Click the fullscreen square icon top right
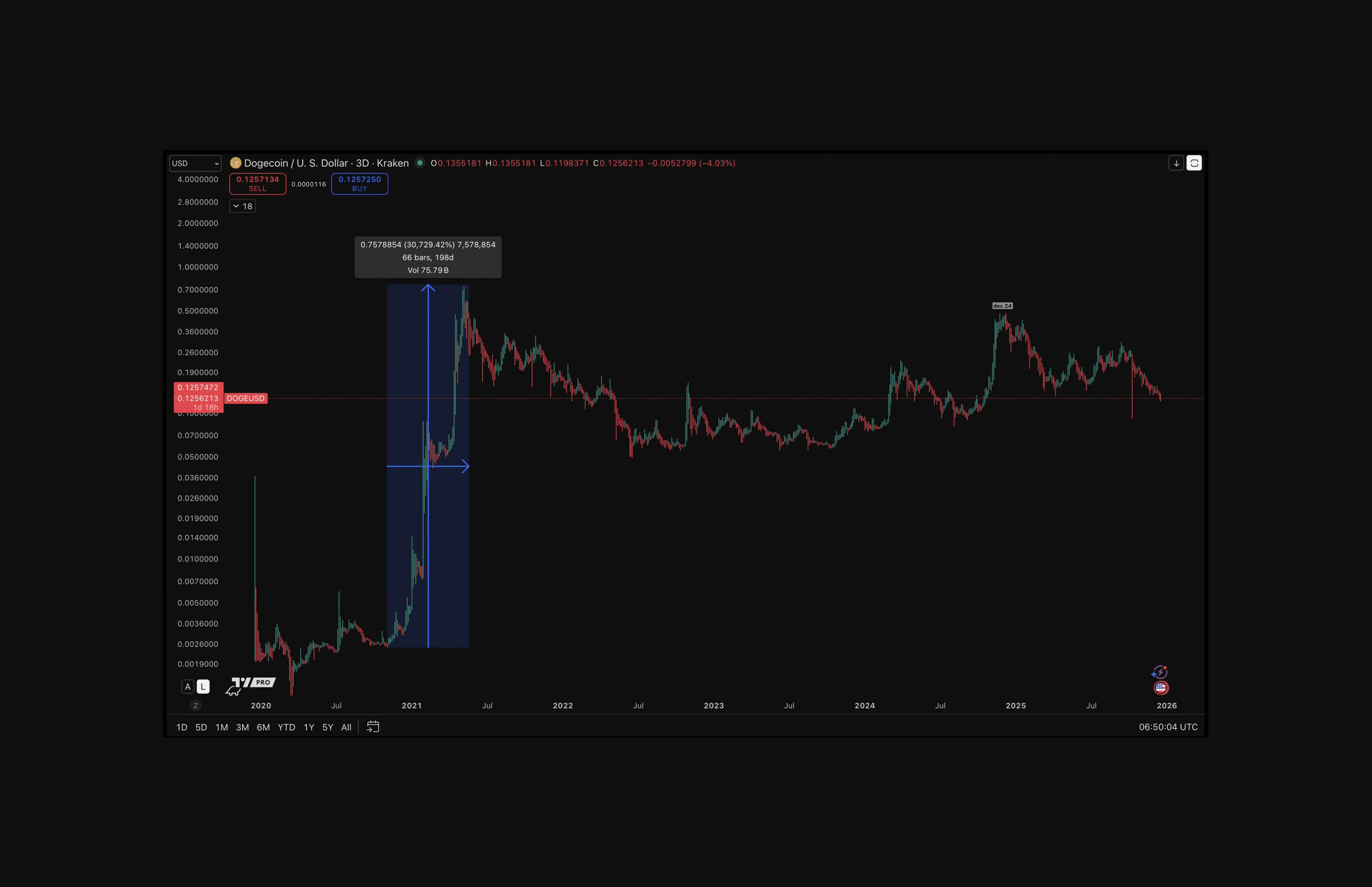This screenshot has height=887, width=1372. (1194, 163)
